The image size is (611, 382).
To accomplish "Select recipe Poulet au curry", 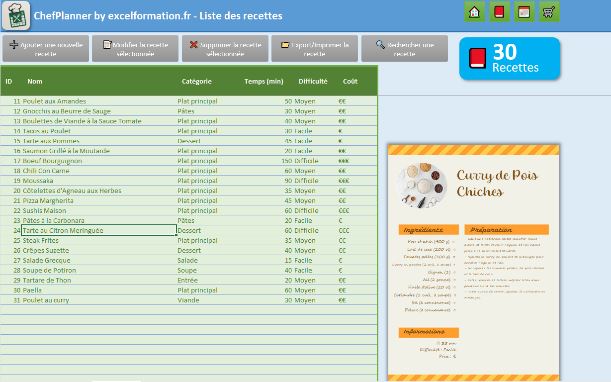I will tap(46, 301).
